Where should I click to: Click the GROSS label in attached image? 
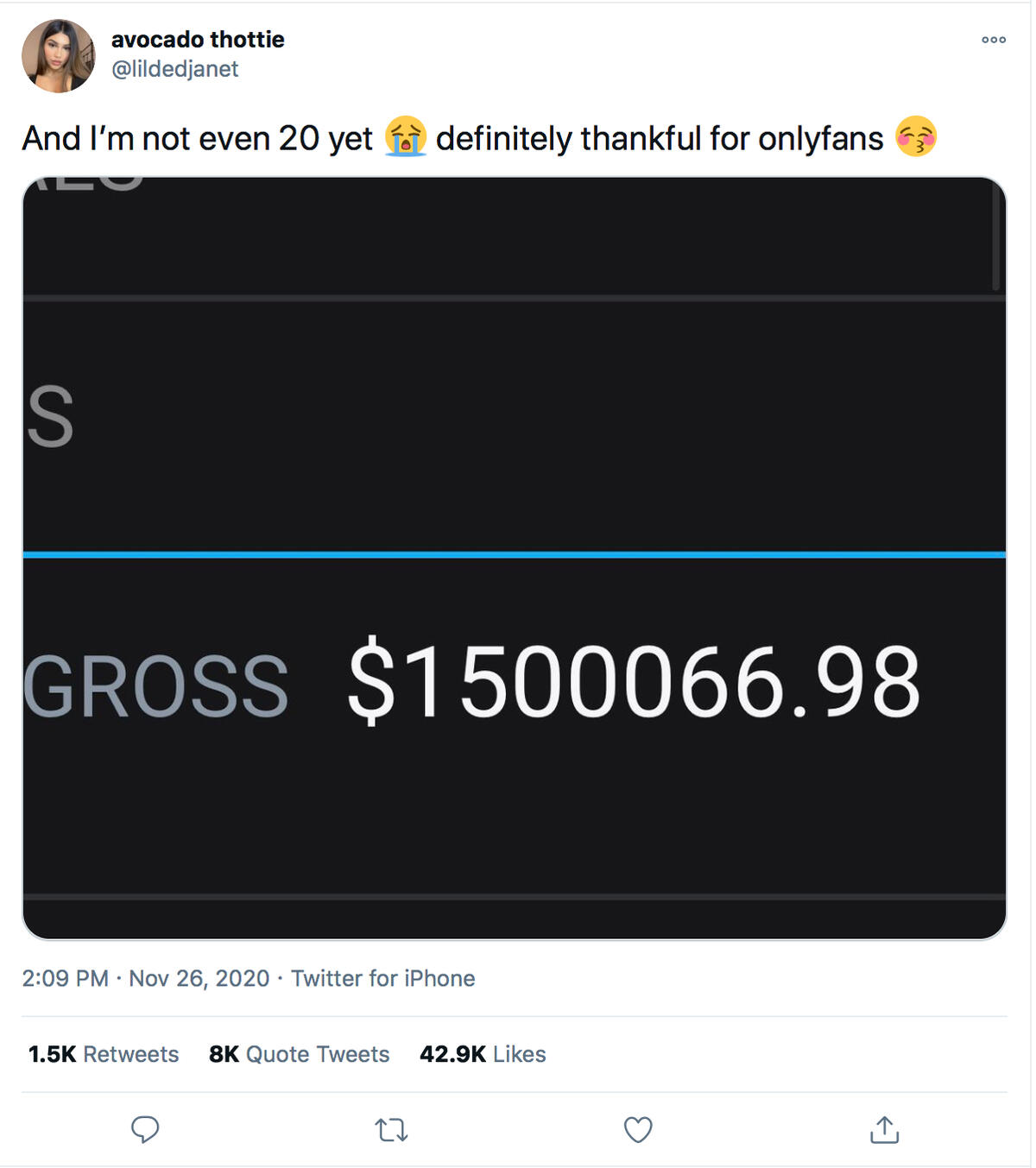point(157,687)
